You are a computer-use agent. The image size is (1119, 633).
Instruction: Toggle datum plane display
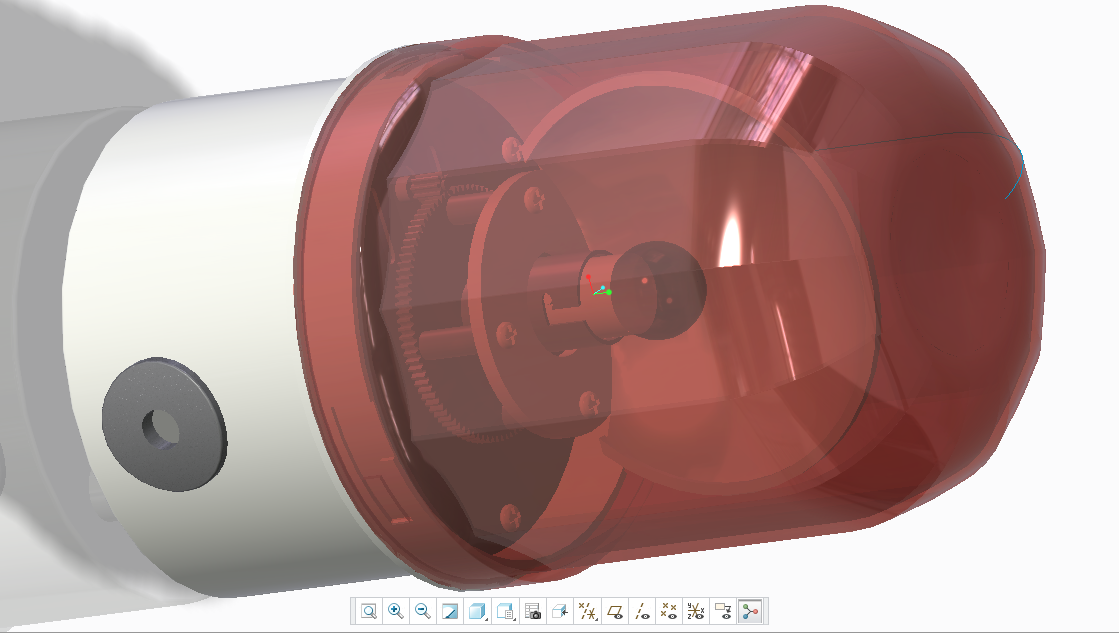click(614, 612)
